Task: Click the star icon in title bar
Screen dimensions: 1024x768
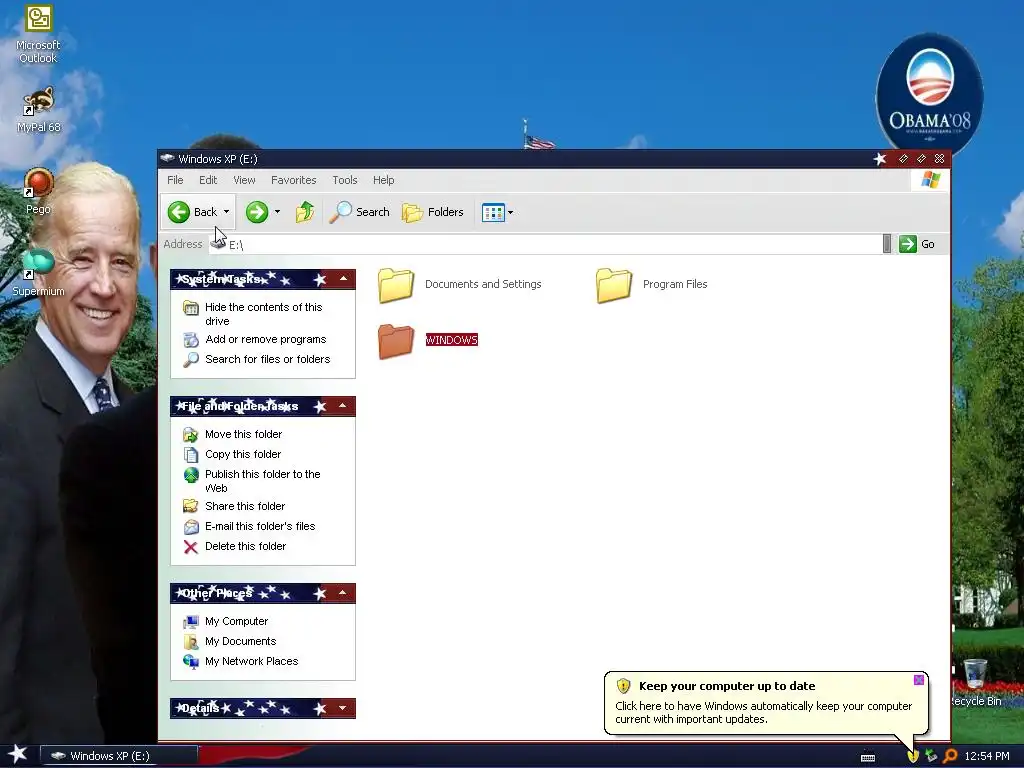Action: pos(880,159)
